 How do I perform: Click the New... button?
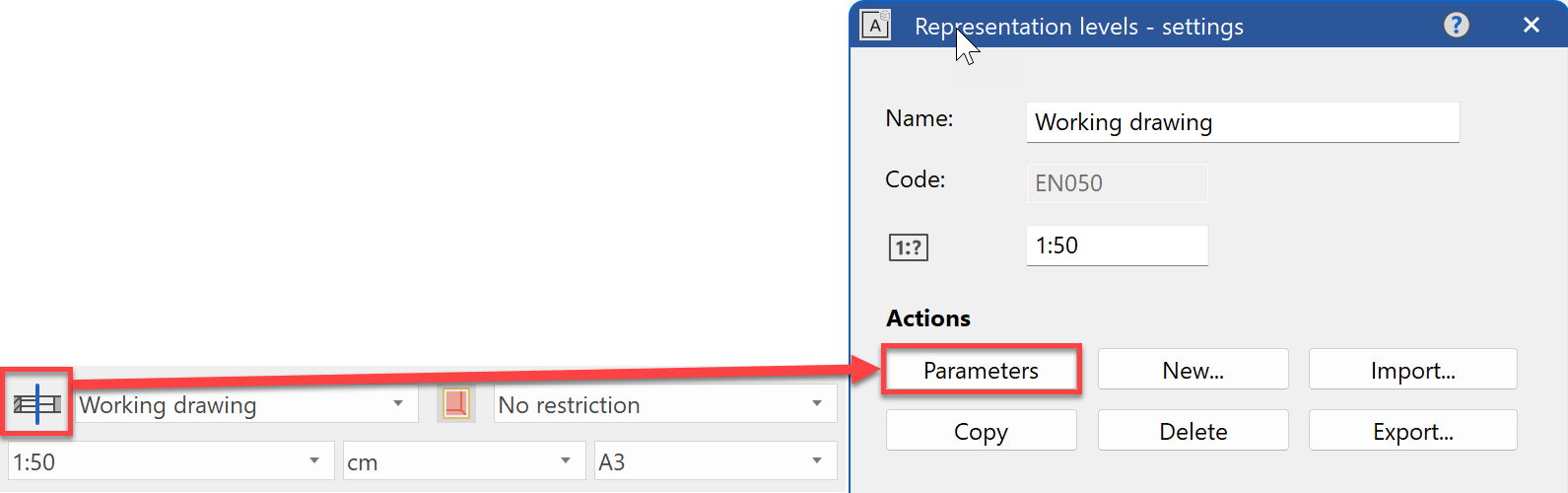point(1193,371)
